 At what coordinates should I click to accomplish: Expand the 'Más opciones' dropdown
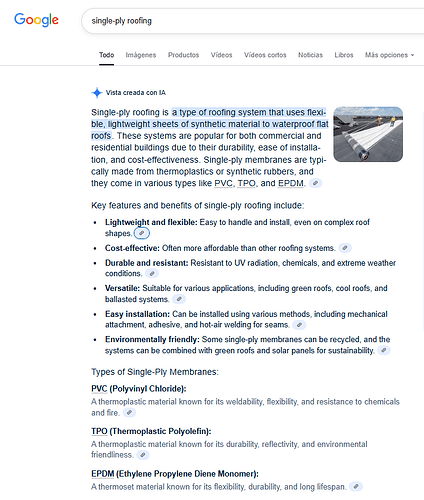point(389,55)
